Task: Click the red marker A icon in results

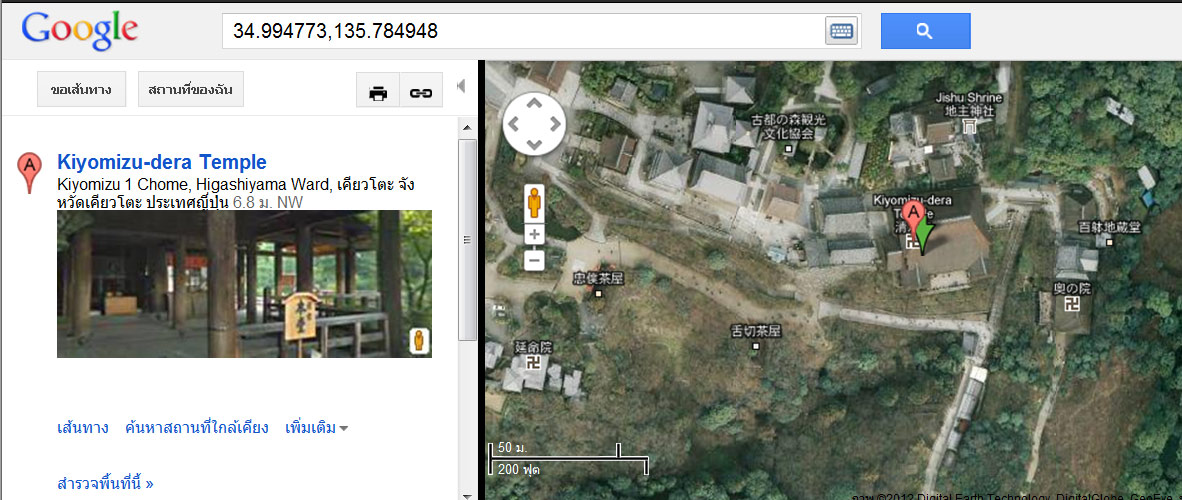Action: coord(29,172)
